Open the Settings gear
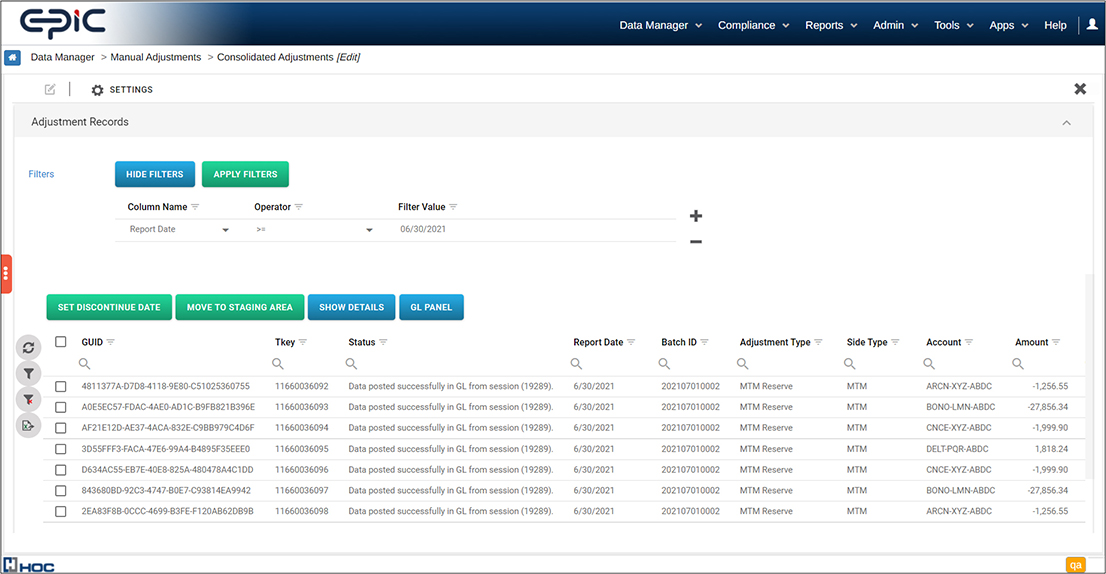This screenshot has height=574, width=1106. 97,90
